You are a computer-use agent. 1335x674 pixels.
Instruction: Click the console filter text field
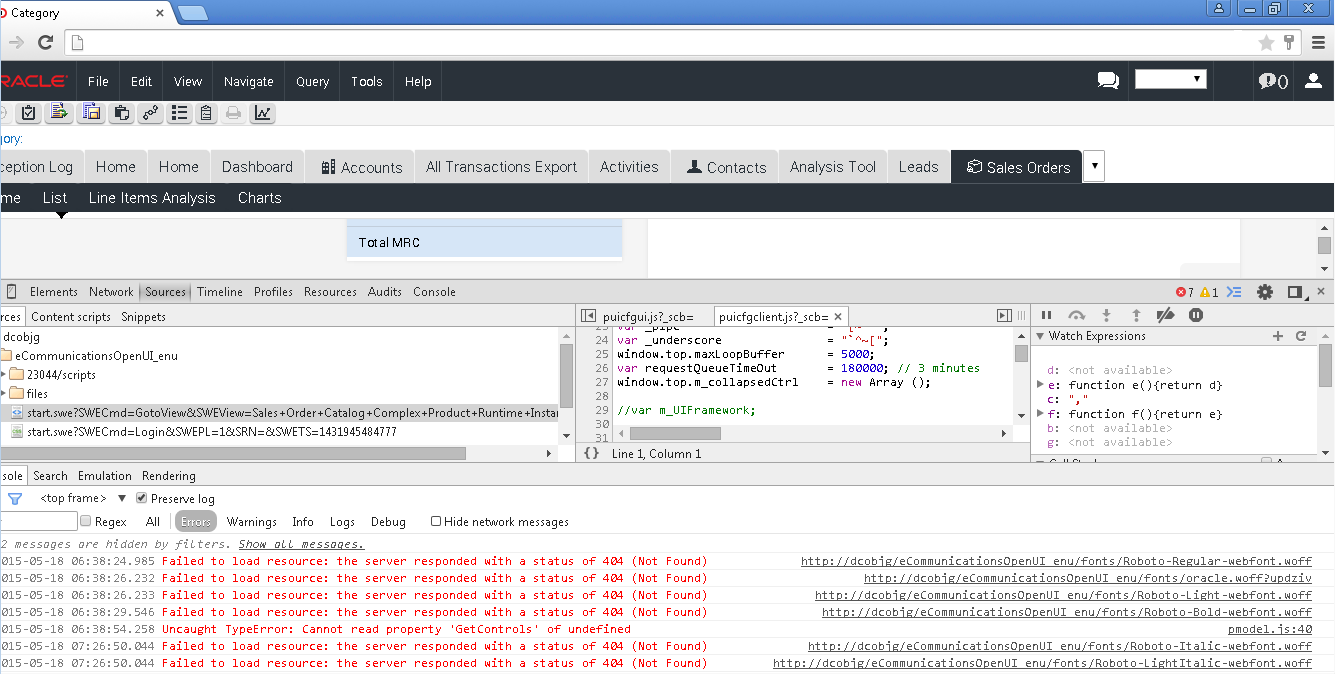pyautogui.click(x=38, y=521)
